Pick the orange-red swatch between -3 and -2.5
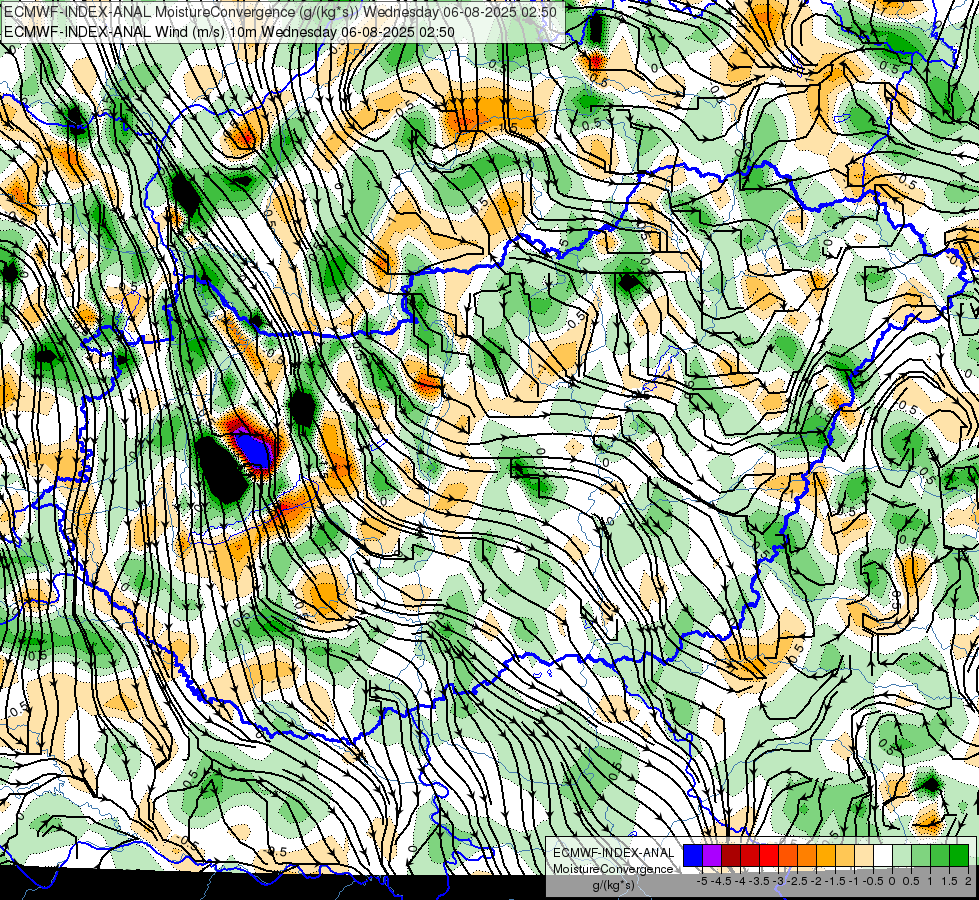 pyautogui.click(x=788, y=856)
